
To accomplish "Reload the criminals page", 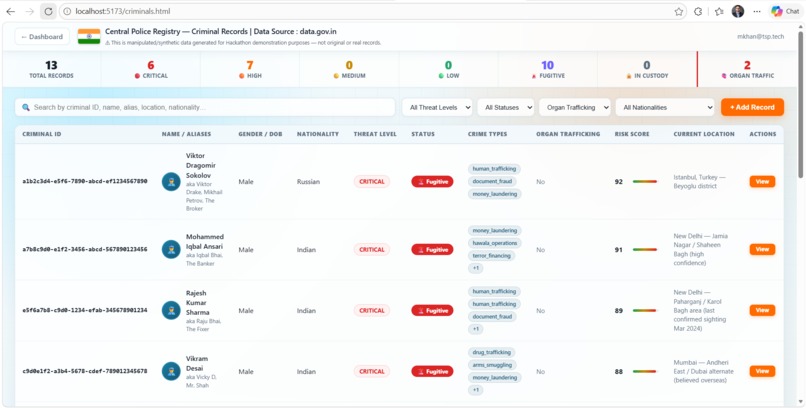I will [48, 11].
